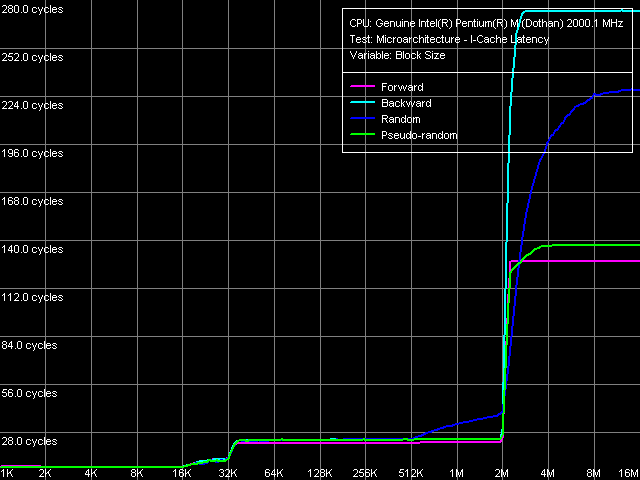Click the 140.0 cycles axis label
The width and height of the screenshot is (640, 480).
tap(32, 249)
